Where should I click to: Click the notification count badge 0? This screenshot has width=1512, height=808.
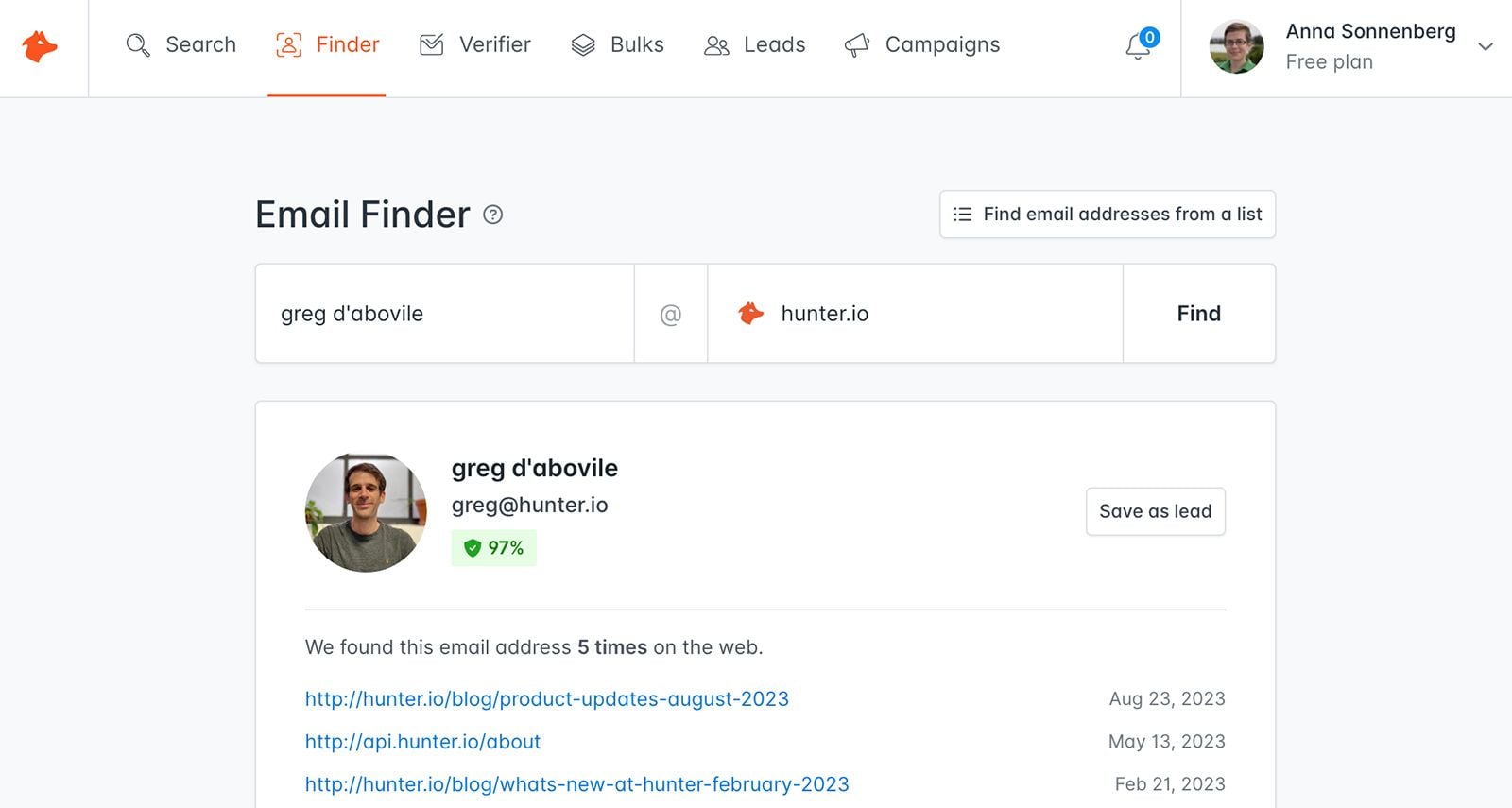pos(1149,38)
